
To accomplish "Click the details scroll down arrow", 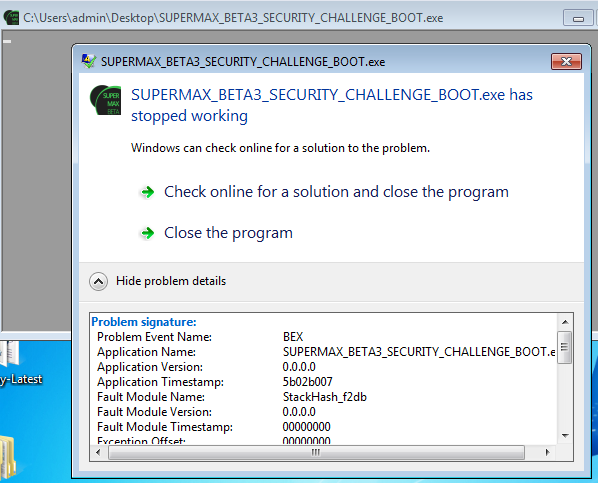I will [565, 435].
